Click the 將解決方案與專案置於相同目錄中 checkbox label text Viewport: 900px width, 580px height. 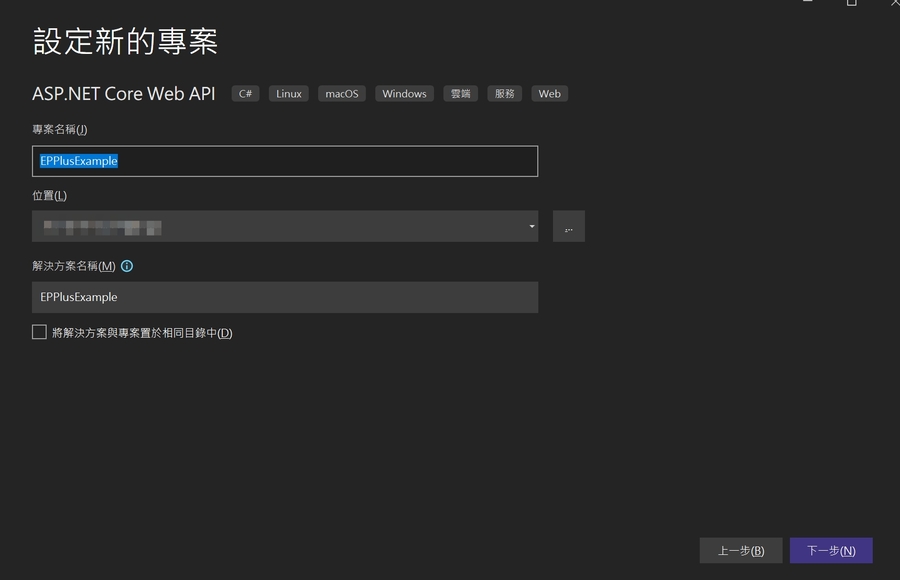click(142, 333)
